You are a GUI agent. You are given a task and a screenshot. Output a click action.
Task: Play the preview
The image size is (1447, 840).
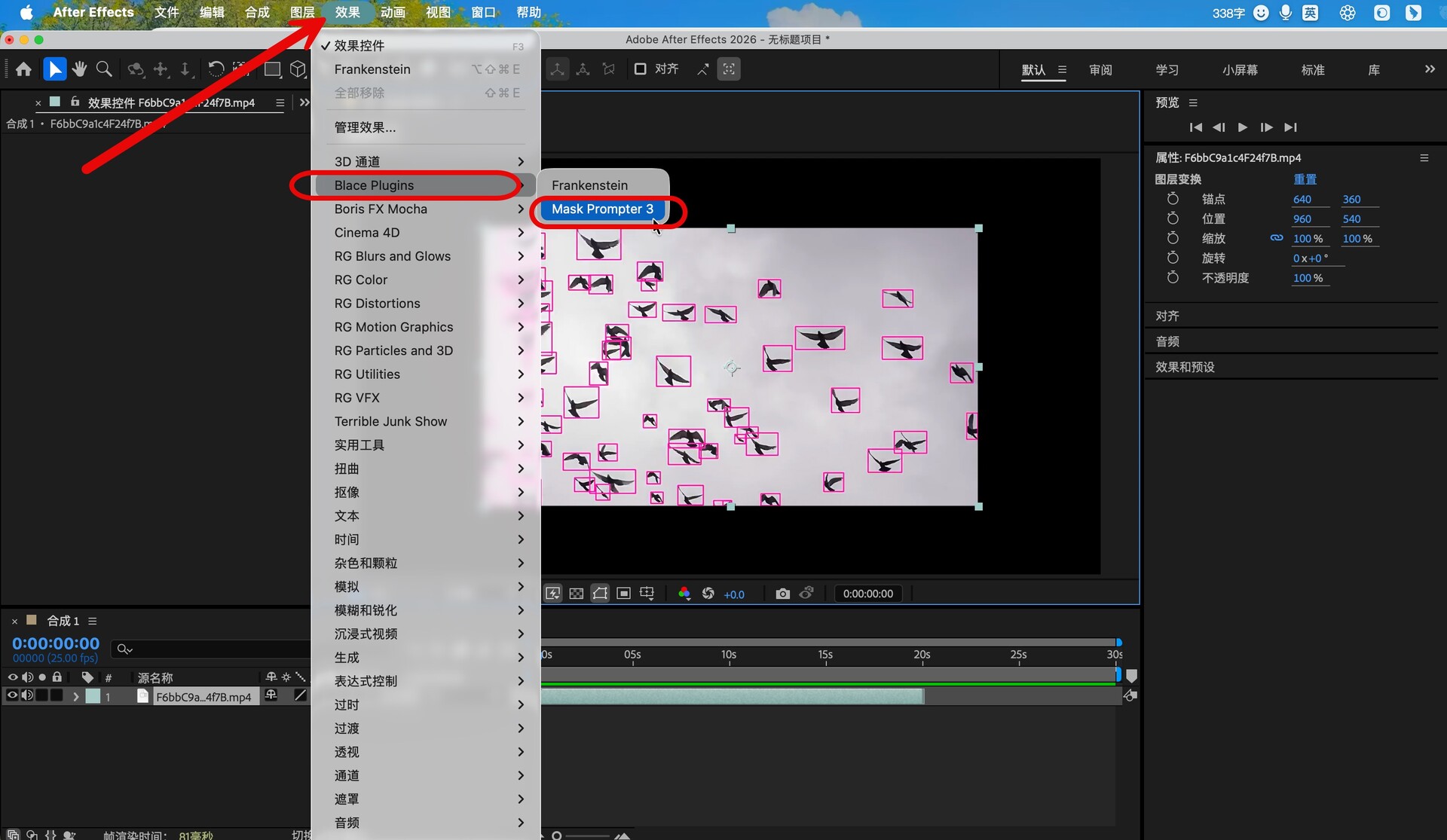coord(1242,127)
